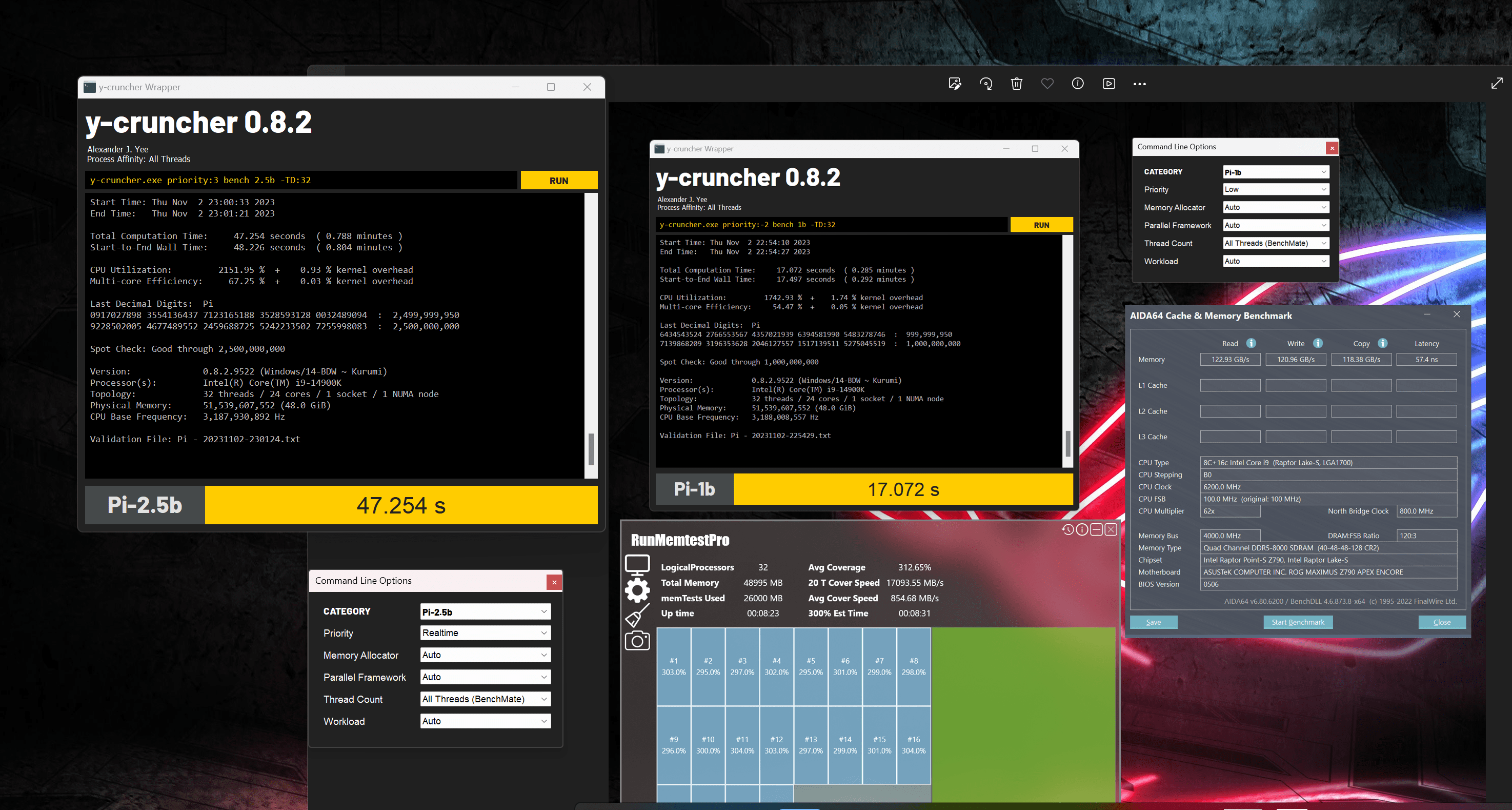Open the CATEGORY dropdown showing Pi-2.5b

(x=486, y=611)
